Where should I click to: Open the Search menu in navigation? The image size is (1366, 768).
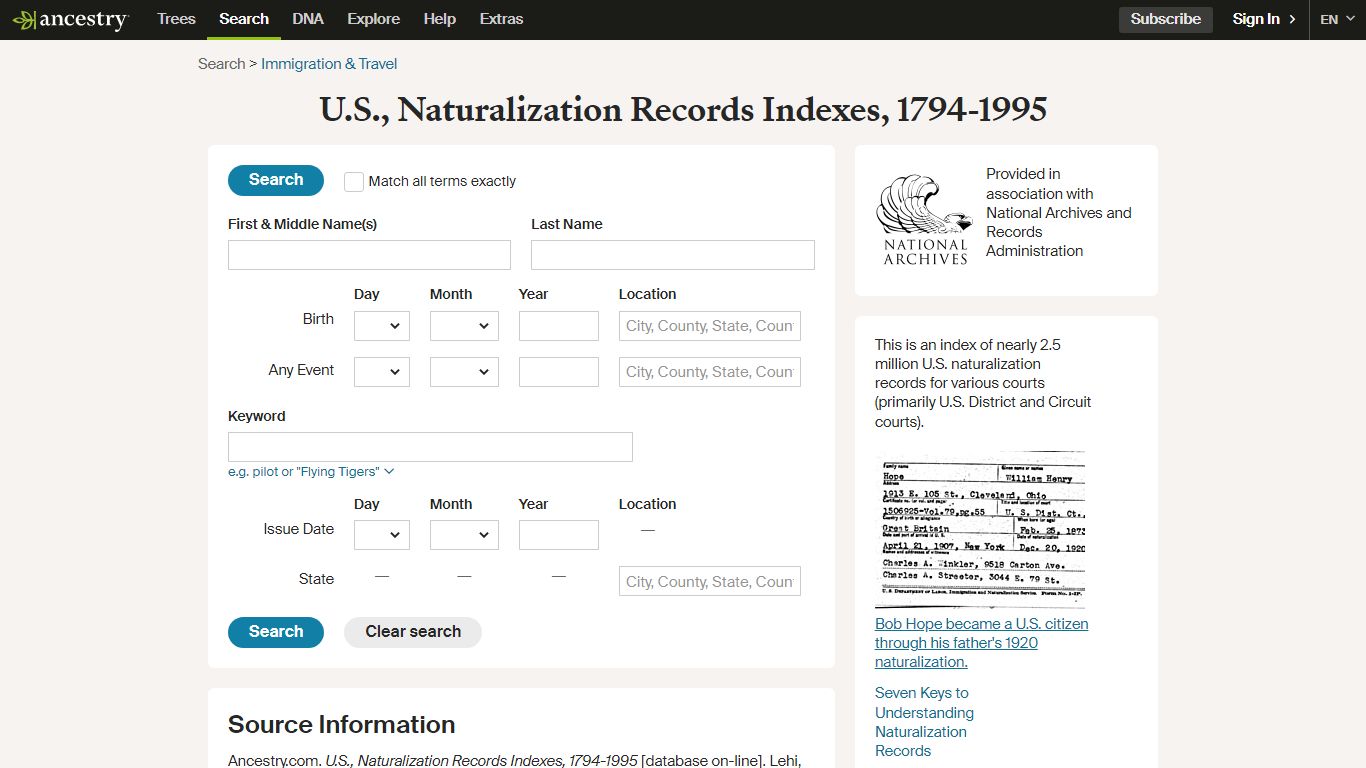tap(244, 19)
